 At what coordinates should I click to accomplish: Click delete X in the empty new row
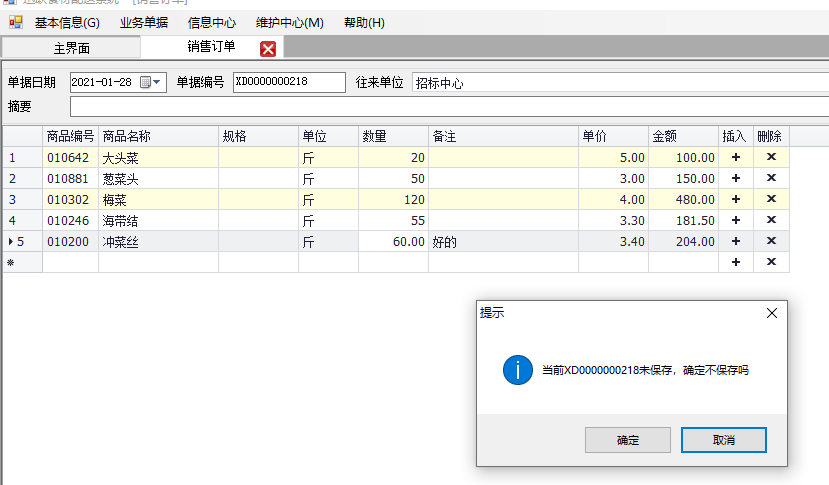(x=771, y=262)
